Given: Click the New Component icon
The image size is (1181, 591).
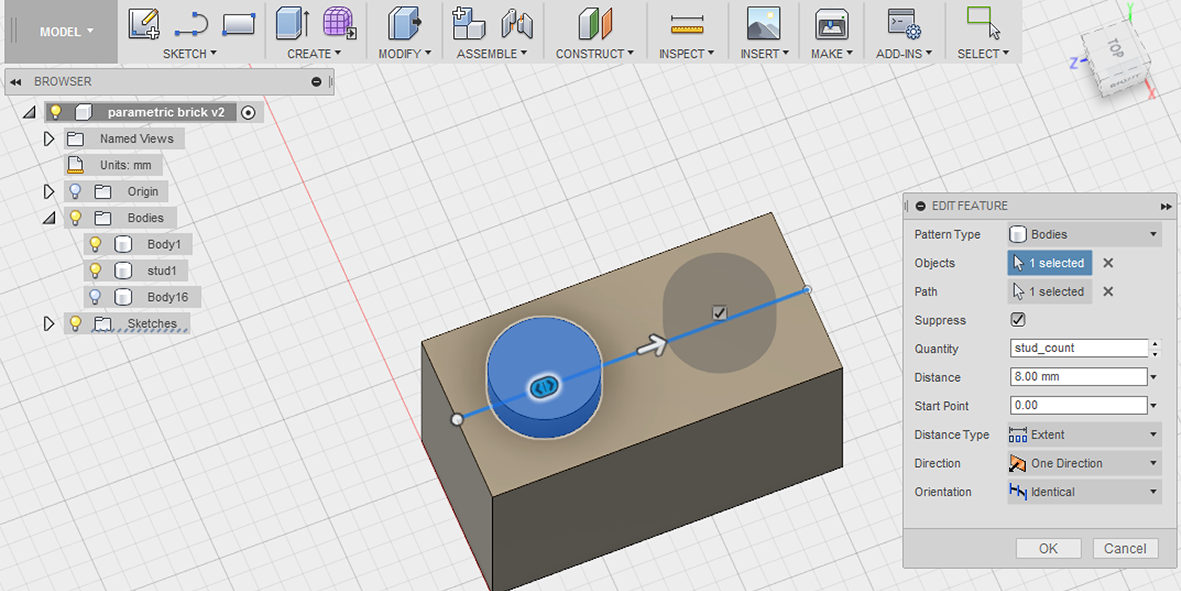Looking at the screenshot, I should coord(468,23).
